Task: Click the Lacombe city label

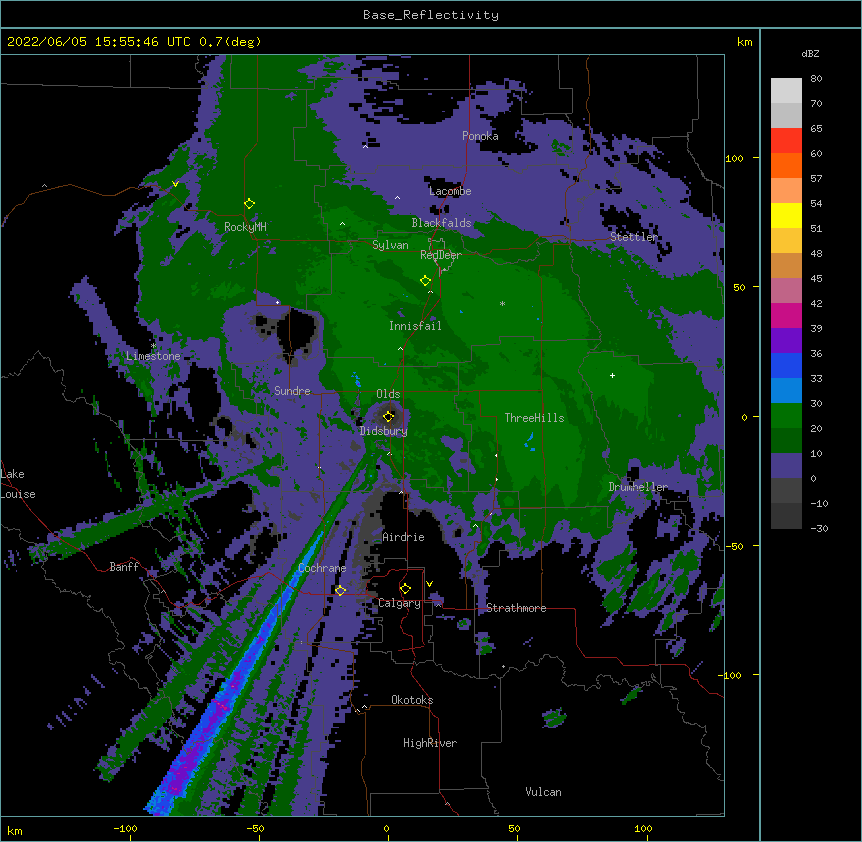Action: click(x=450, y=191)
